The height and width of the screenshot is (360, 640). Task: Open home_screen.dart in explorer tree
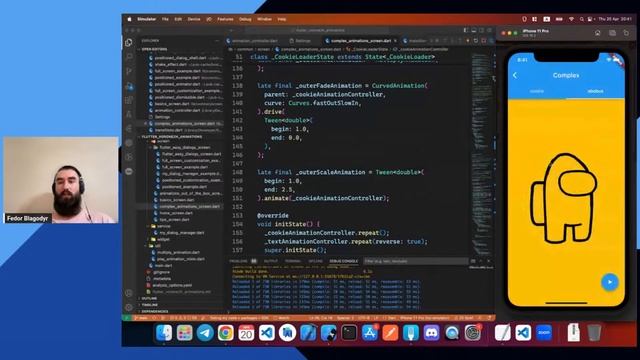click(x=176, y=213)
